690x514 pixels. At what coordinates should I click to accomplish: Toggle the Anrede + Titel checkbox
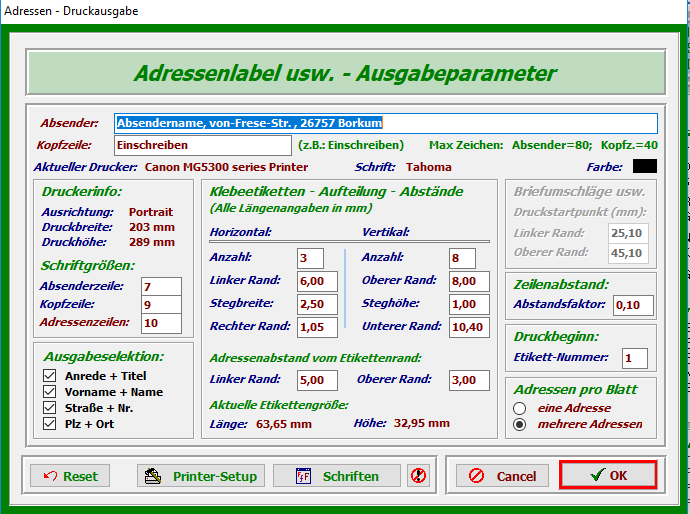(50, 376)
